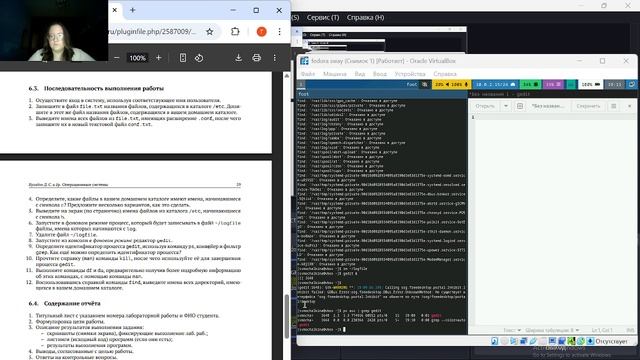Open the tab width dropdown in gedit
This screenshot has height=360, width=640.
[552, 330]
